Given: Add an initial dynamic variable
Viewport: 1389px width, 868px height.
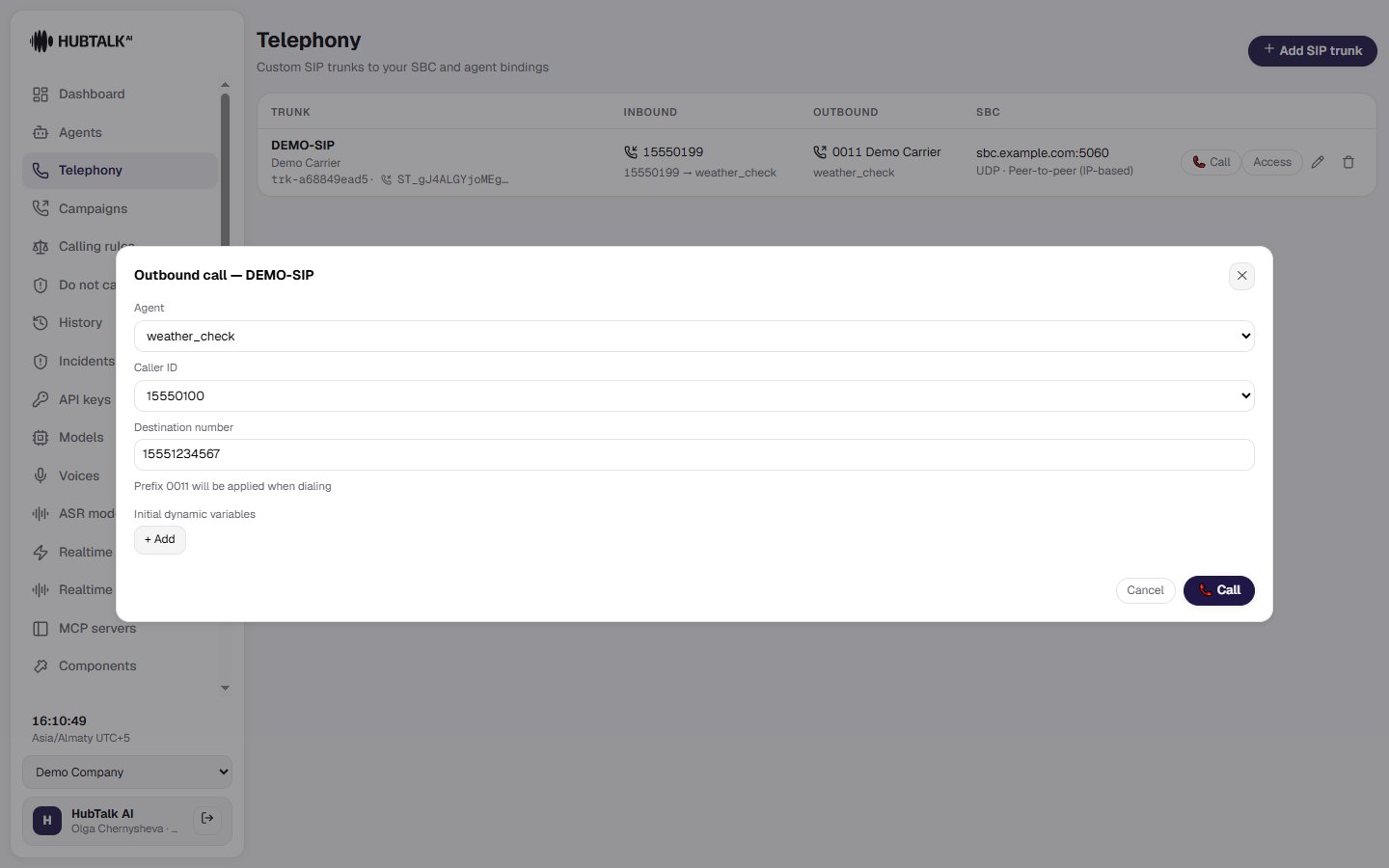Looking at the screenshot, I should 160,540.
